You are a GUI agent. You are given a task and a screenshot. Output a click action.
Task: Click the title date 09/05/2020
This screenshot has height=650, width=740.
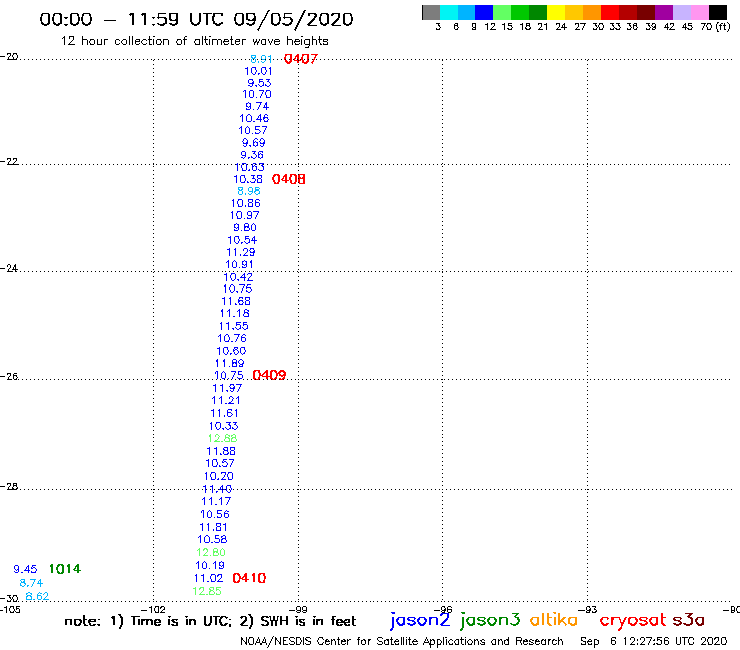[293, 19]
